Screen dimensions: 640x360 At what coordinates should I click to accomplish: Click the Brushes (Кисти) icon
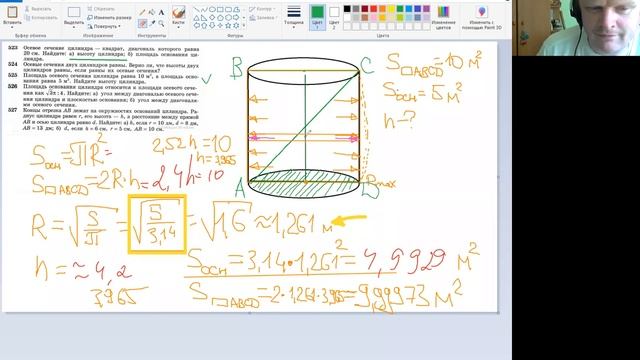point(178,13)
